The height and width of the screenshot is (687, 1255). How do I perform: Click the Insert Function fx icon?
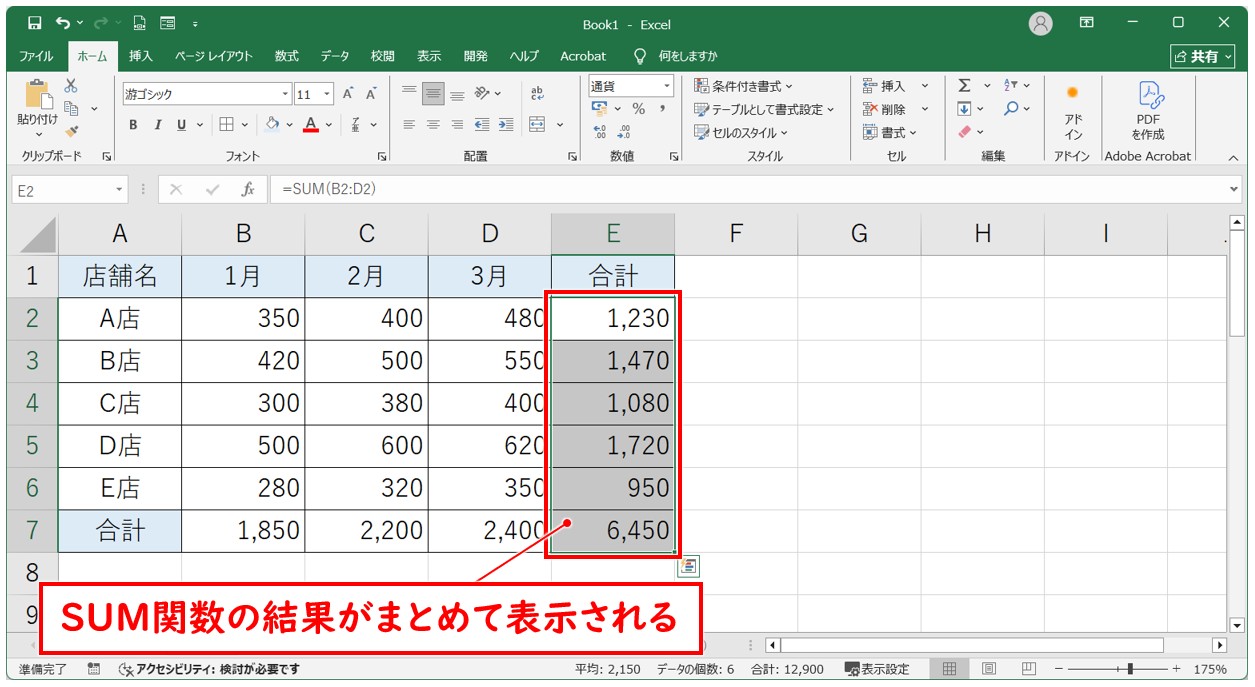(x=247, y=189)
